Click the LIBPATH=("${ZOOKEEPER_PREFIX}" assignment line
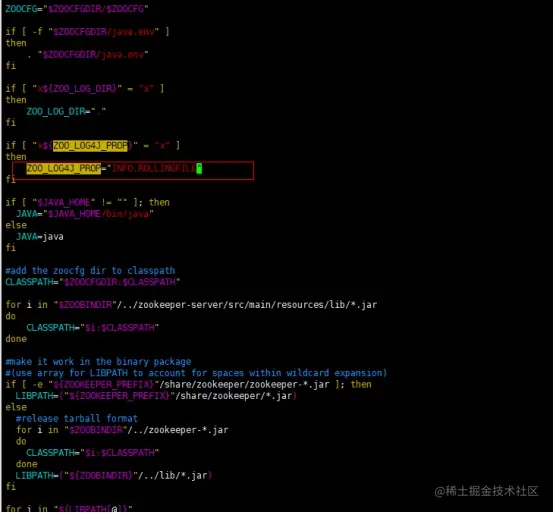The height and width of the screenshot is (513, 554). tap(156, 396)
